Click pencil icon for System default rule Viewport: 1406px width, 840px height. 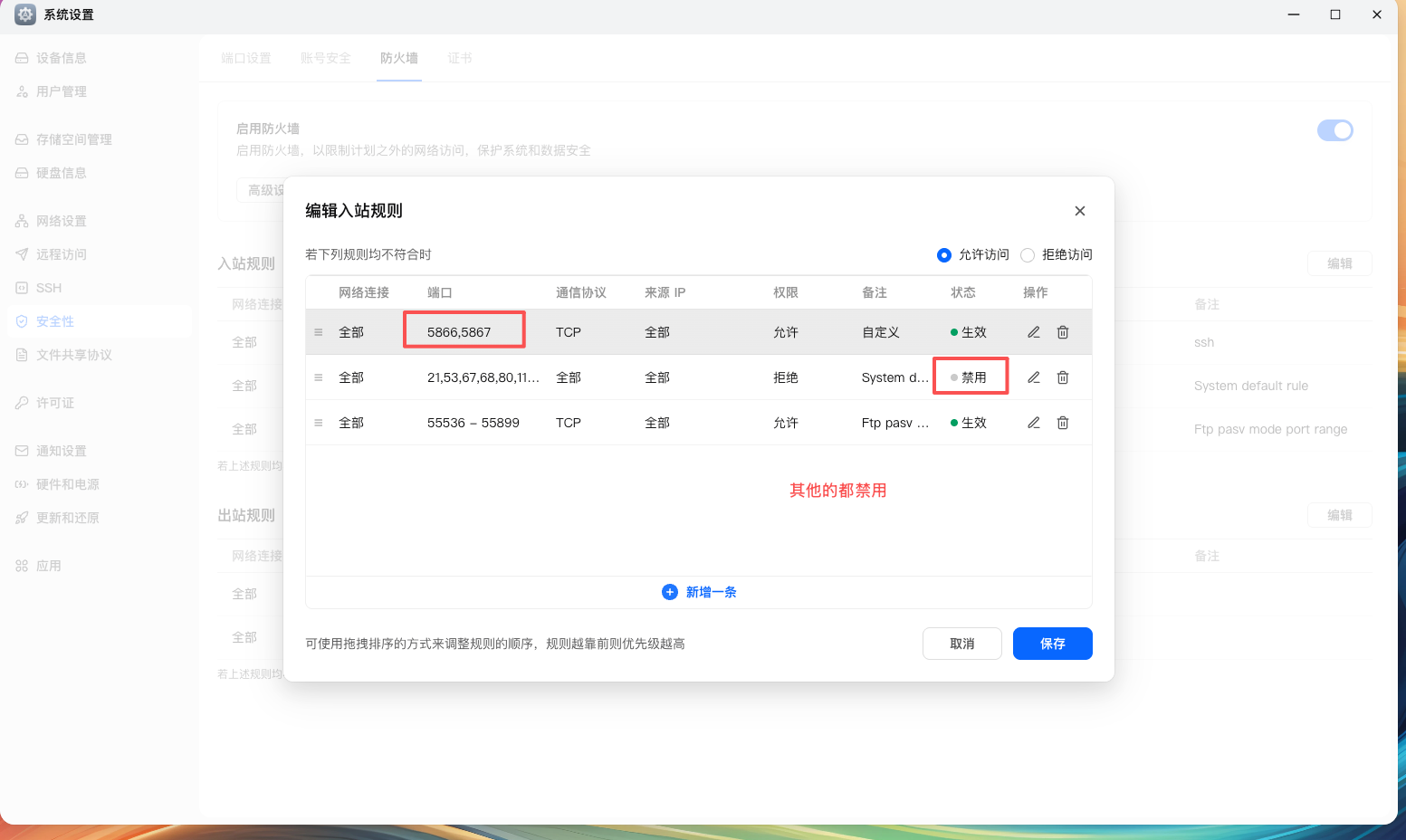[1033, 377]
